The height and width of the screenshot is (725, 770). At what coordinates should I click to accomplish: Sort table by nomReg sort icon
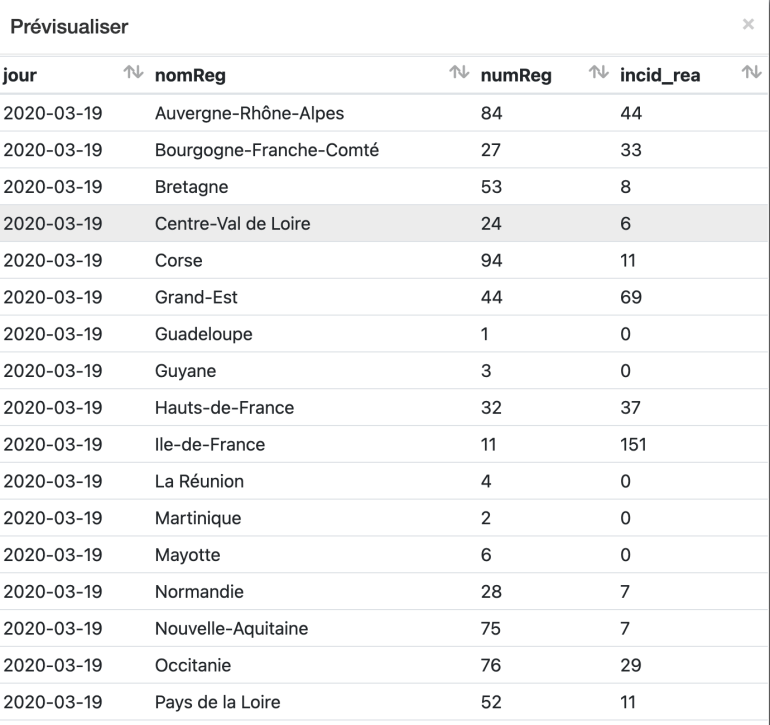click(459, 72)
